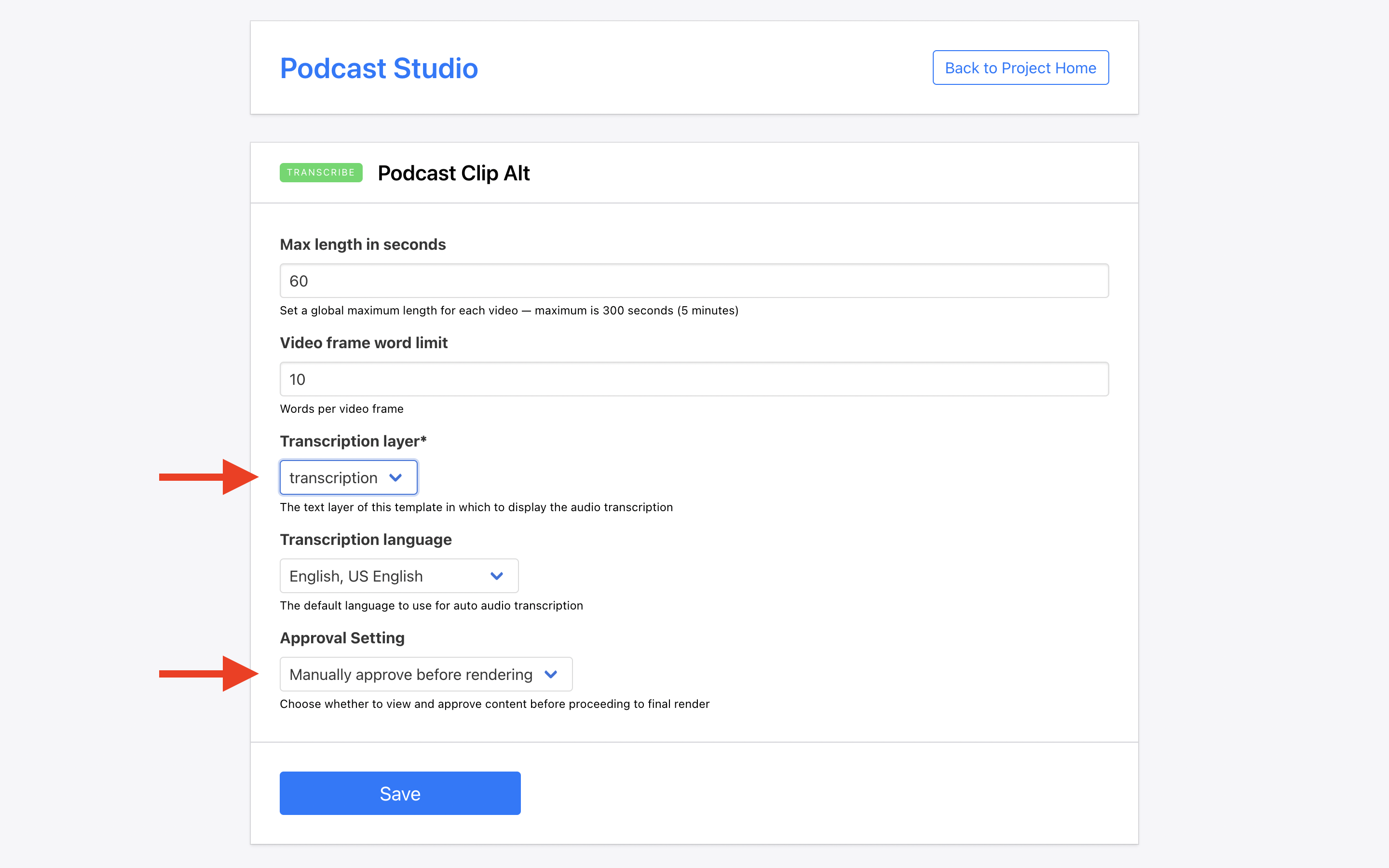Click the red arrow pointing at Transcription layer
Screen dimensions: 1389x868
[208, 477]
